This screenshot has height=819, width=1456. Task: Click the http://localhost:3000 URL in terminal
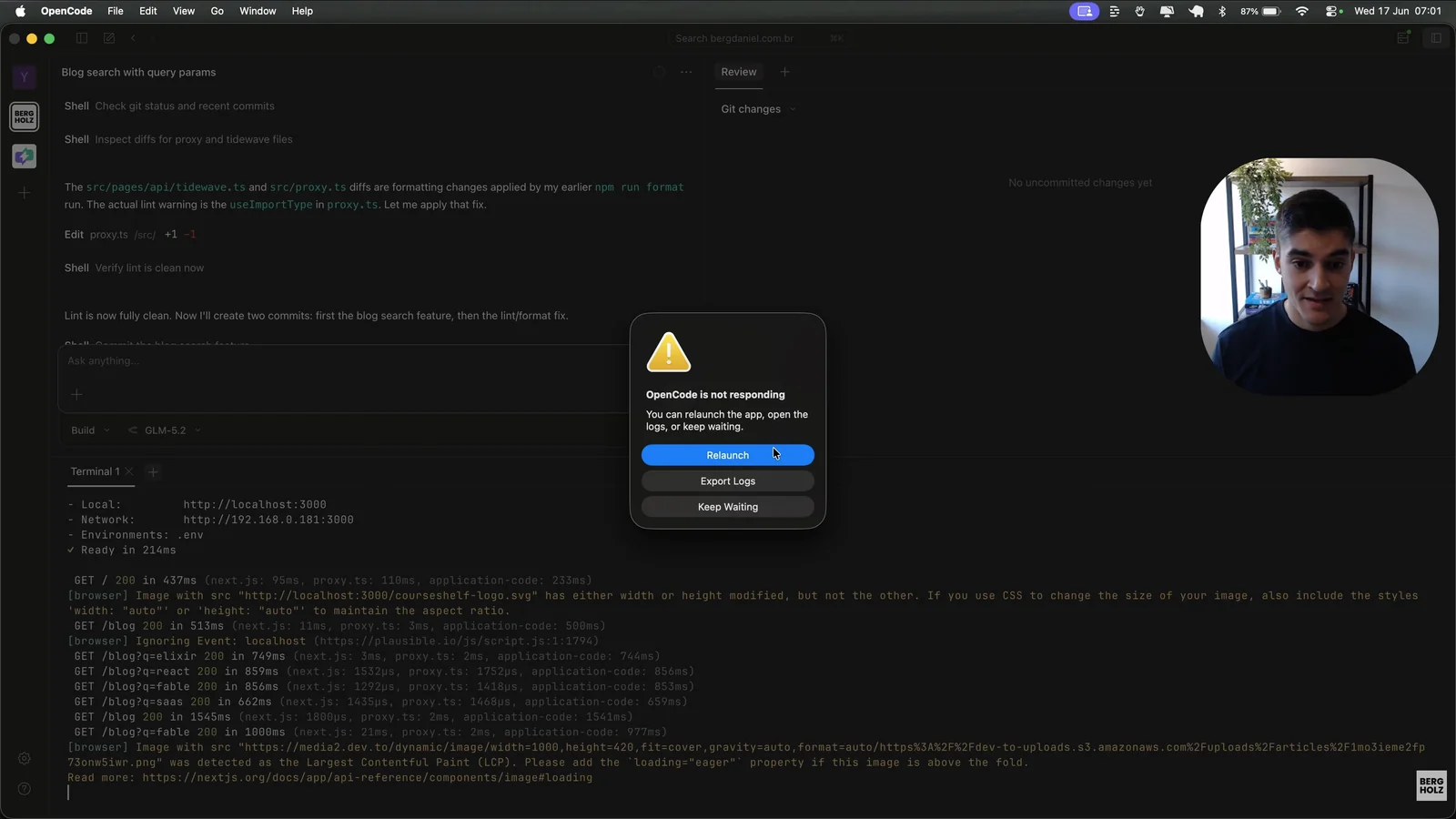[x=254, y=504]
